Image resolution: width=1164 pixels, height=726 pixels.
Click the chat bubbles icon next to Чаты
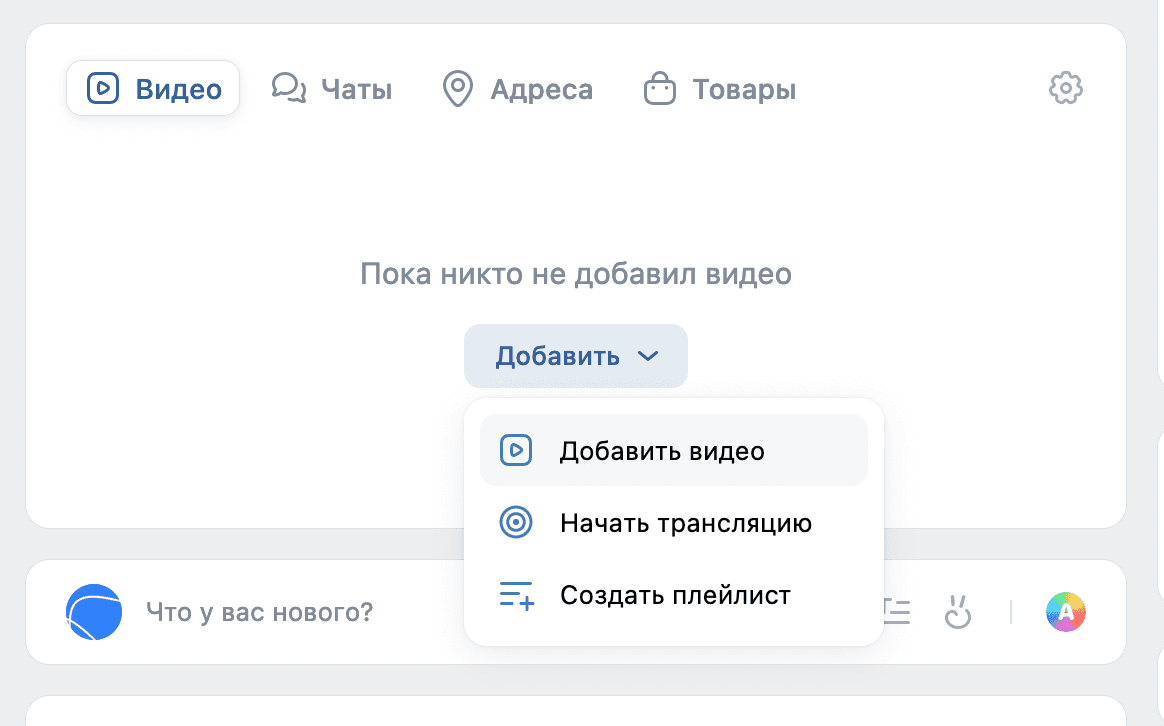point(287,88)
